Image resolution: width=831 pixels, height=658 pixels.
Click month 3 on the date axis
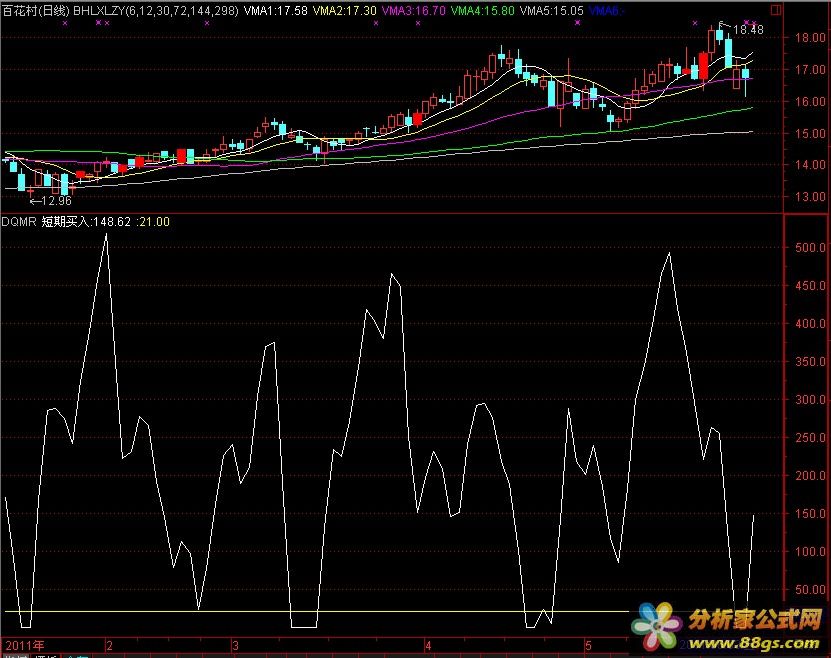(x=235, y=646)
